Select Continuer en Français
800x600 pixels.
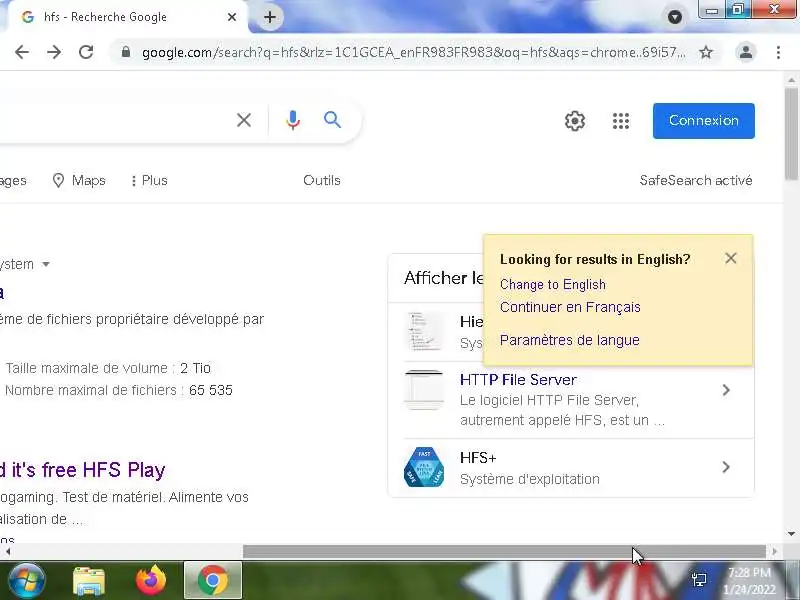coord(570,307)
